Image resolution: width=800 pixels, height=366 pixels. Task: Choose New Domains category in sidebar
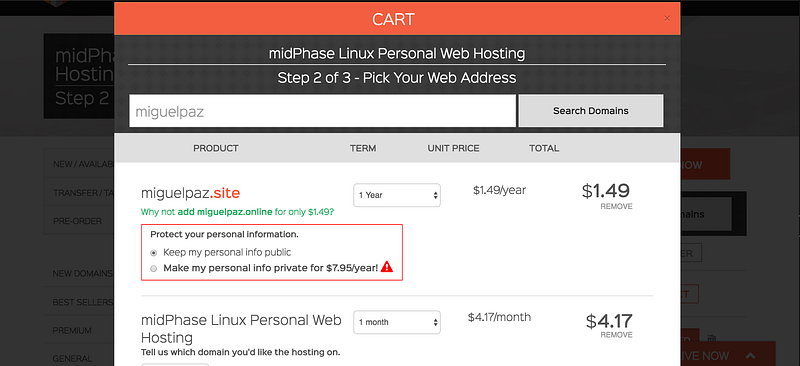[x=82, y=274]
